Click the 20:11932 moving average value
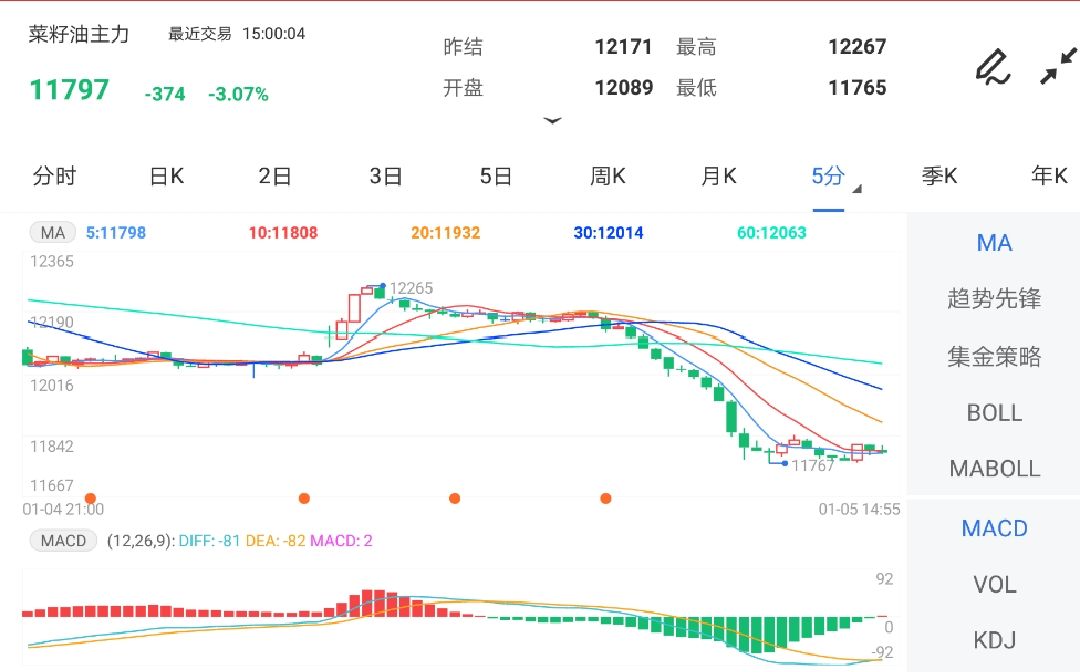The image size is (1080, 672). pyautogui.click(x=446, y=233)
